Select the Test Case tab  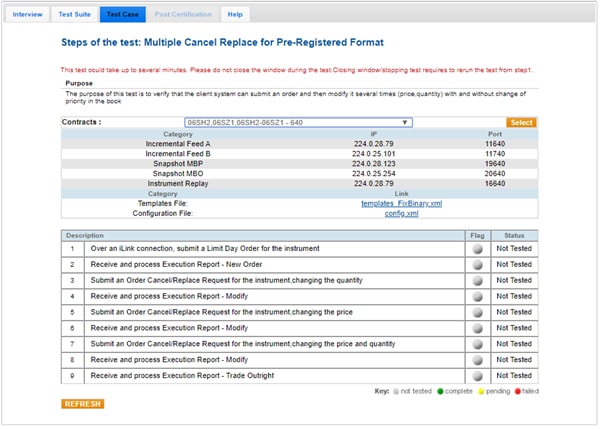pos(122,15)
